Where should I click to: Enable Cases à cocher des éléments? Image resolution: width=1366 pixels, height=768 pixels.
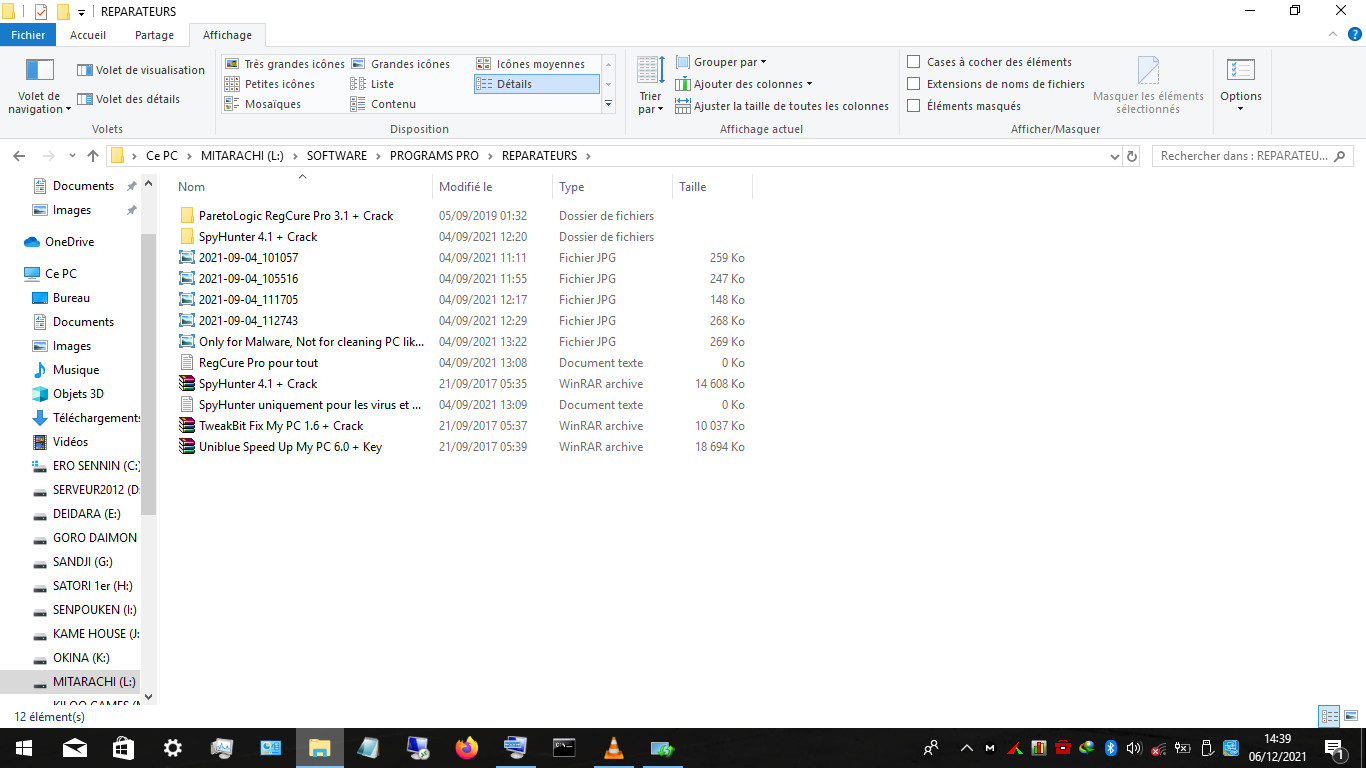(x=989, y=62)
